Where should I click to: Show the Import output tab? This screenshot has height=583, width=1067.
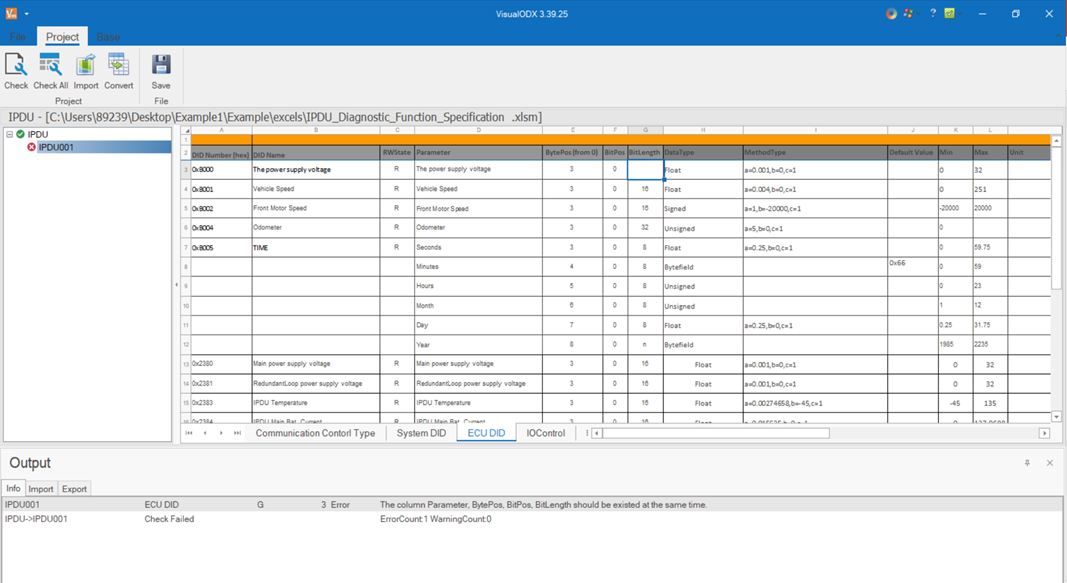coord(41,488)
